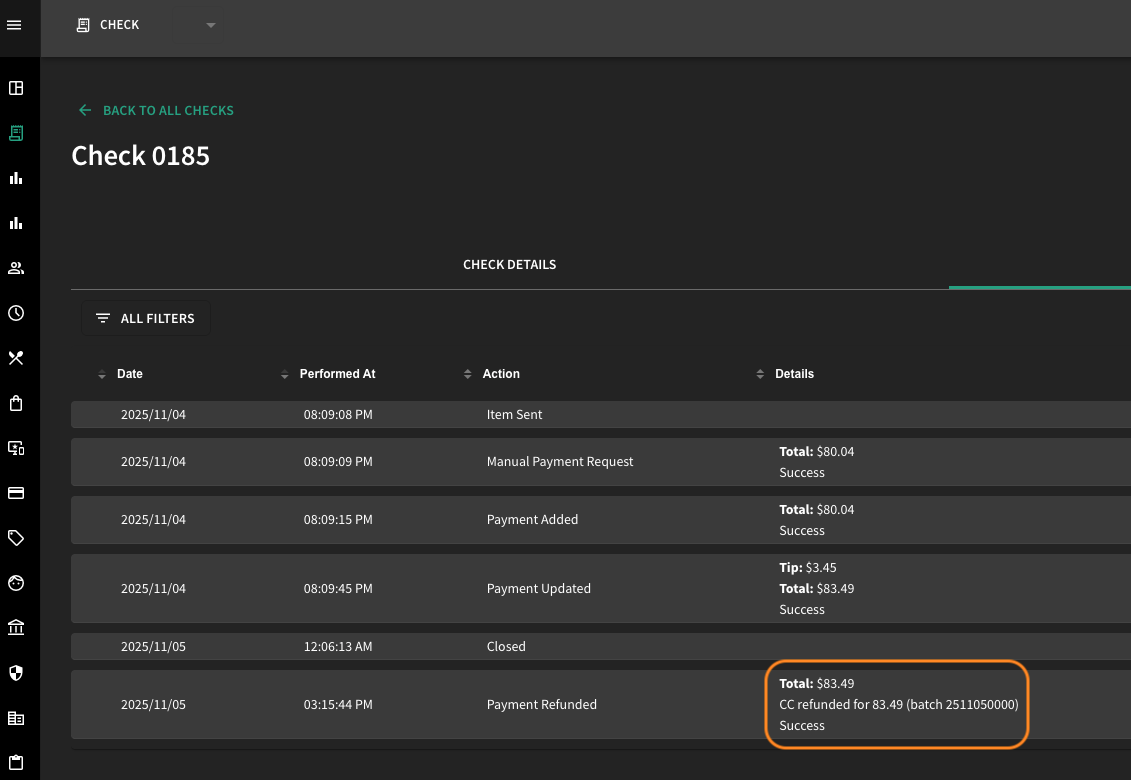This screenshot has height=780, width=1131.
Task: Open the shopping bag sidebar icon
Action: 16,403
